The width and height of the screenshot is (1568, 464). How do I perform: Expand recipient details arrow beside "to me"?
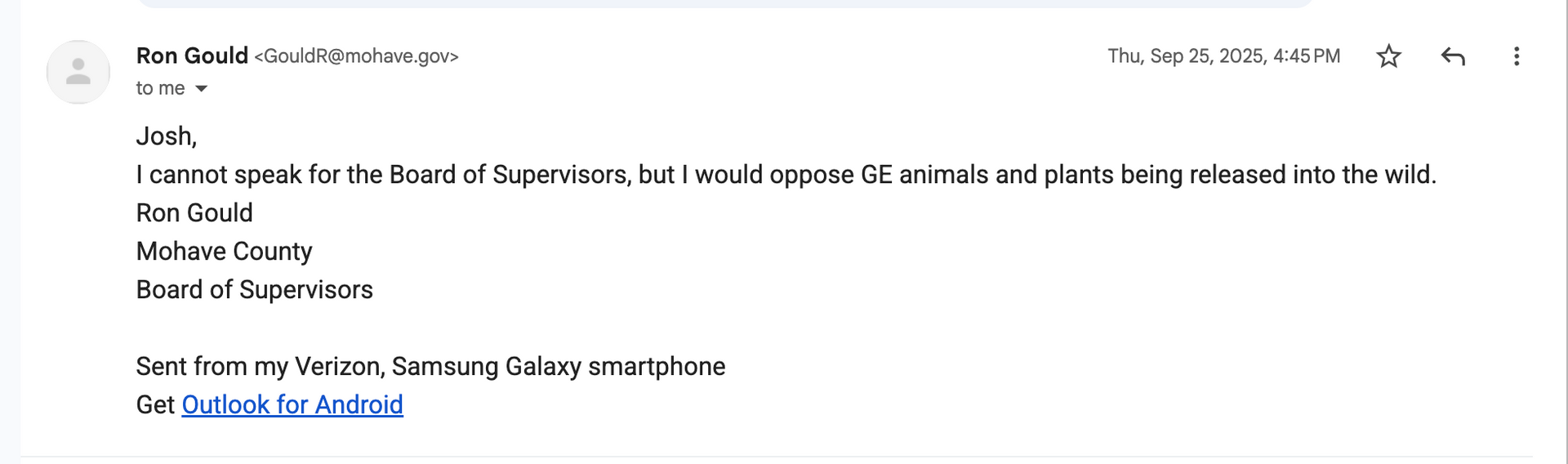[202, 88]
